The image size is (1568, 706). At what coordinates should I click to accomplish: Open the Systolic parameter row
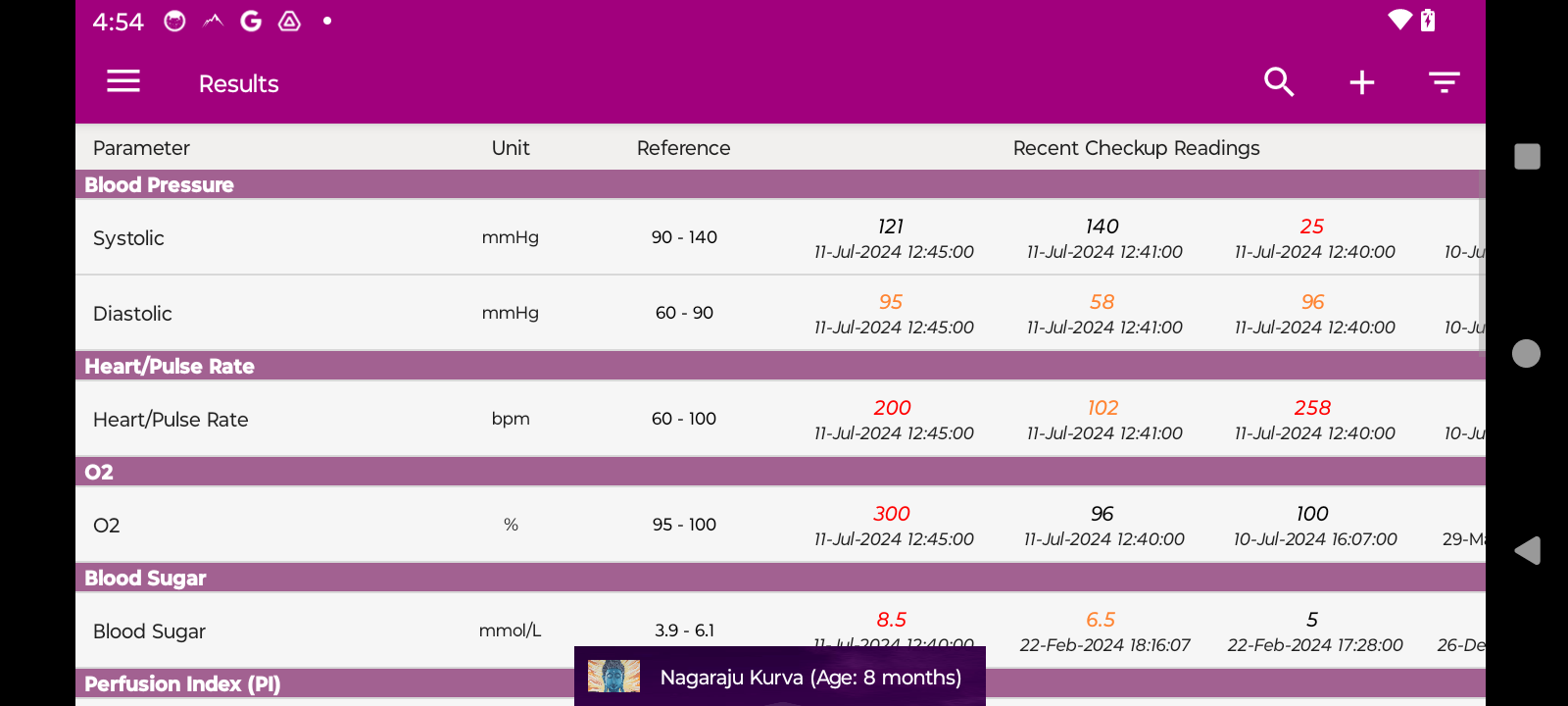pyautogui.click(x=780, y=237)
